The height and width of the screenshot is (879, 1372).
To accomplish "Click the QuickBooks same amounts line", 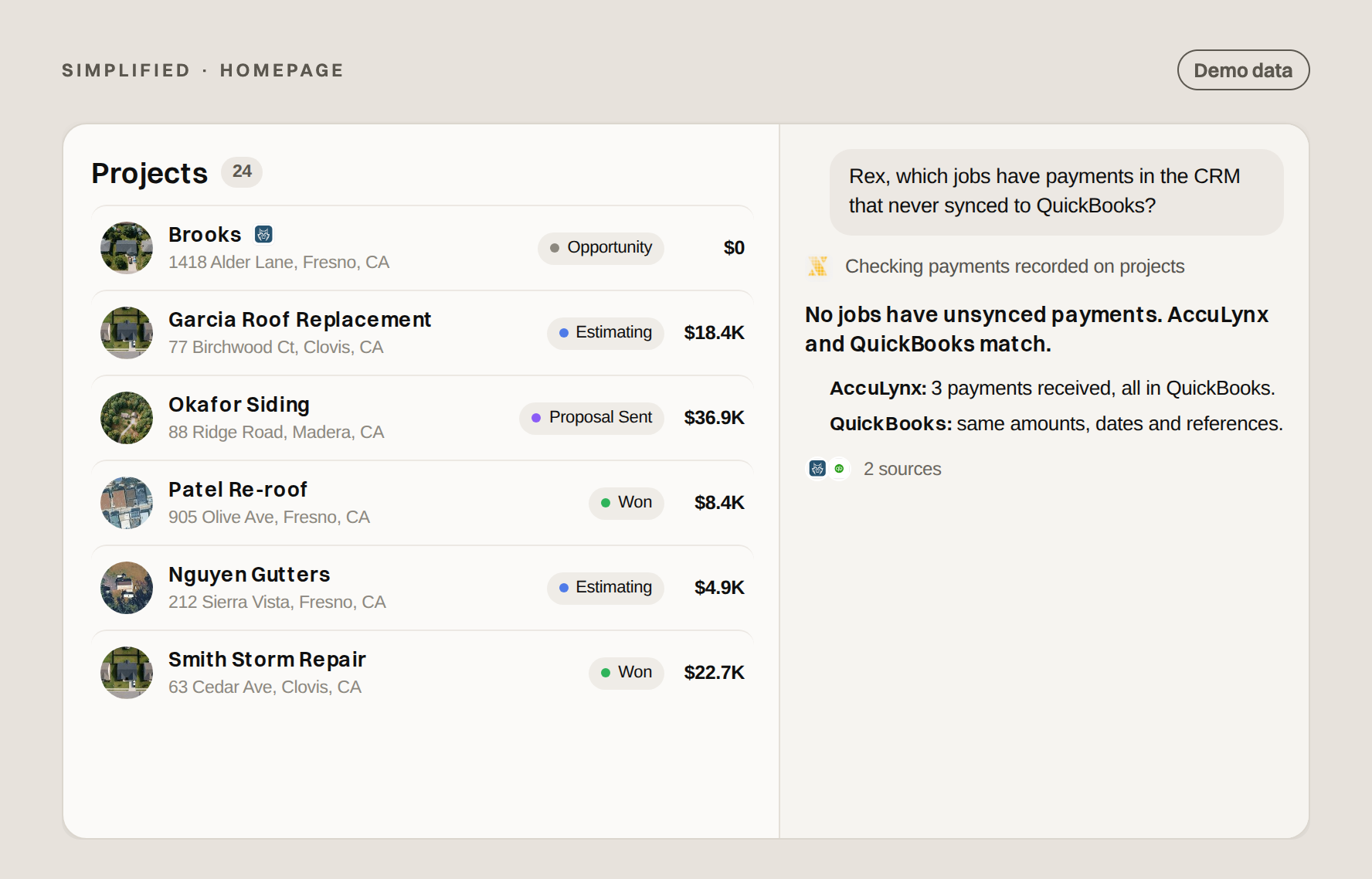I will coord(1056,423).
